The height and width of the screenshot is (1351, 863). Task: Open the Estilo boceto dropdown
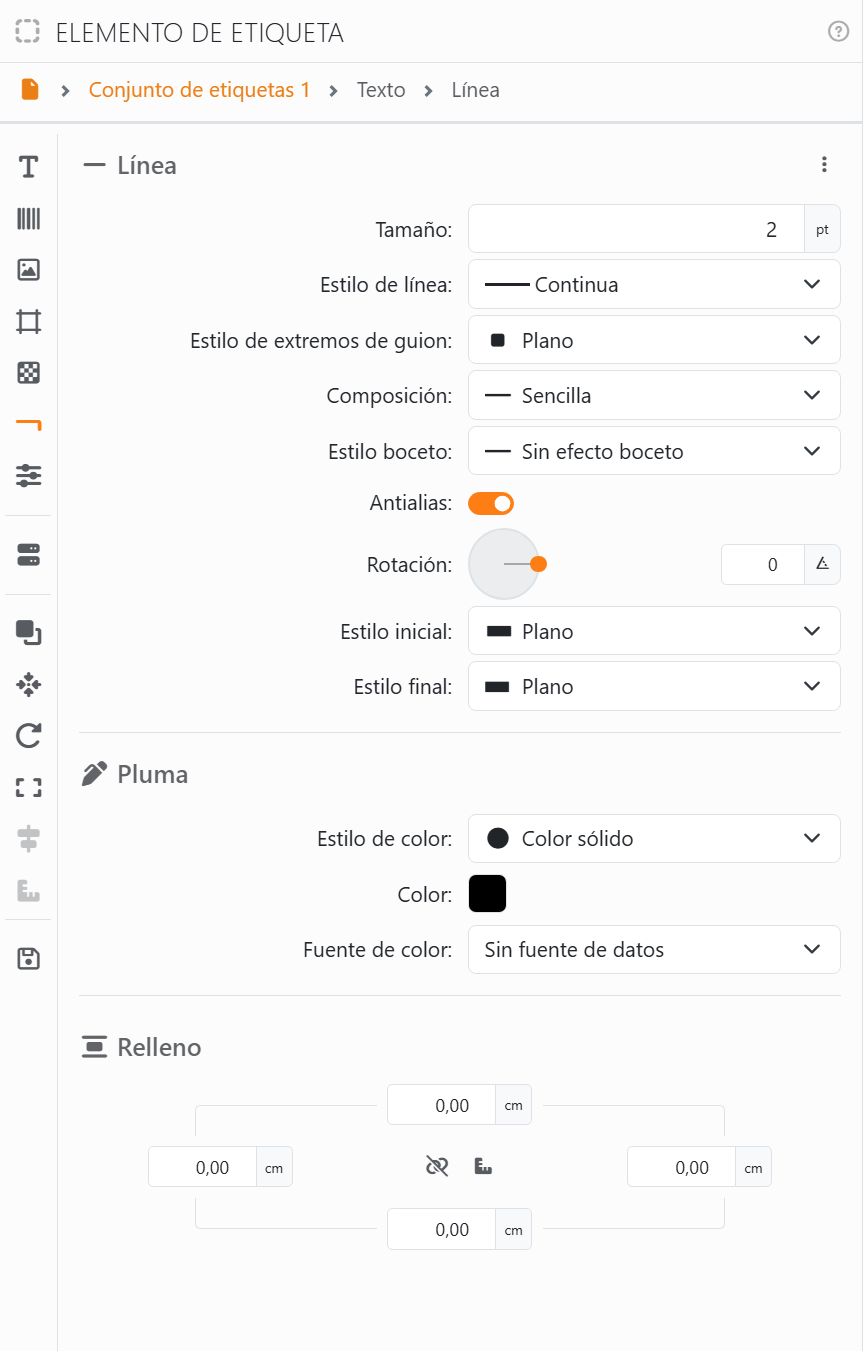click(654, 451)
